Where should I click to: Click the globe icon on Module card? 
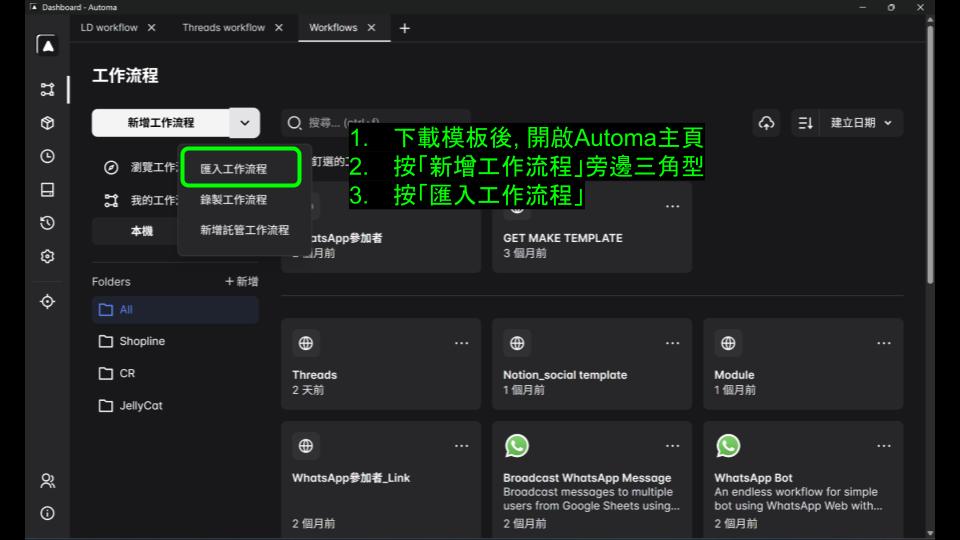[x=728, y=343]
